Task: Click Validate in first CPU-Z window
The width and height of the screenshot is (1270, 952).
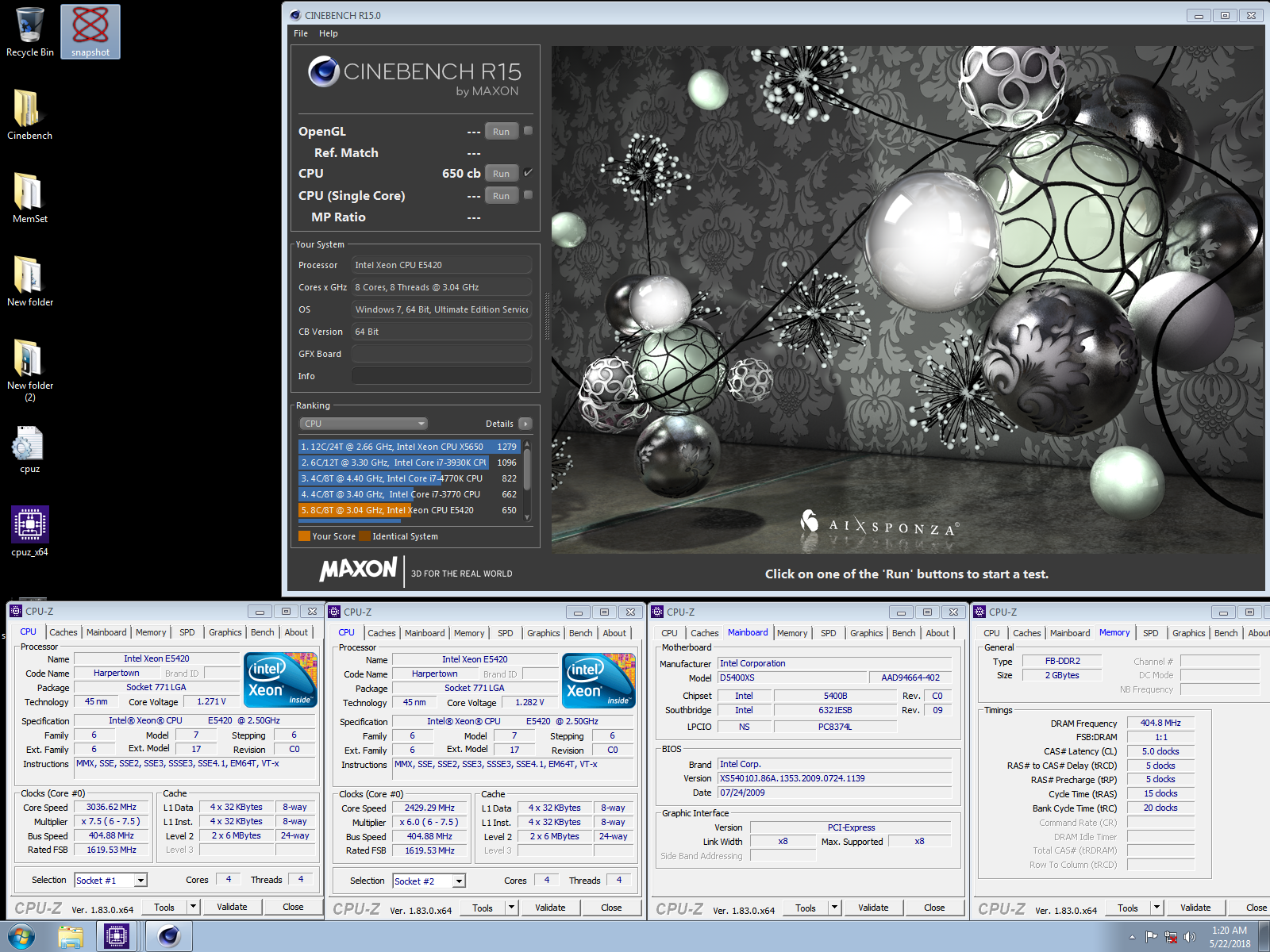Action: [x=232, y=907]
